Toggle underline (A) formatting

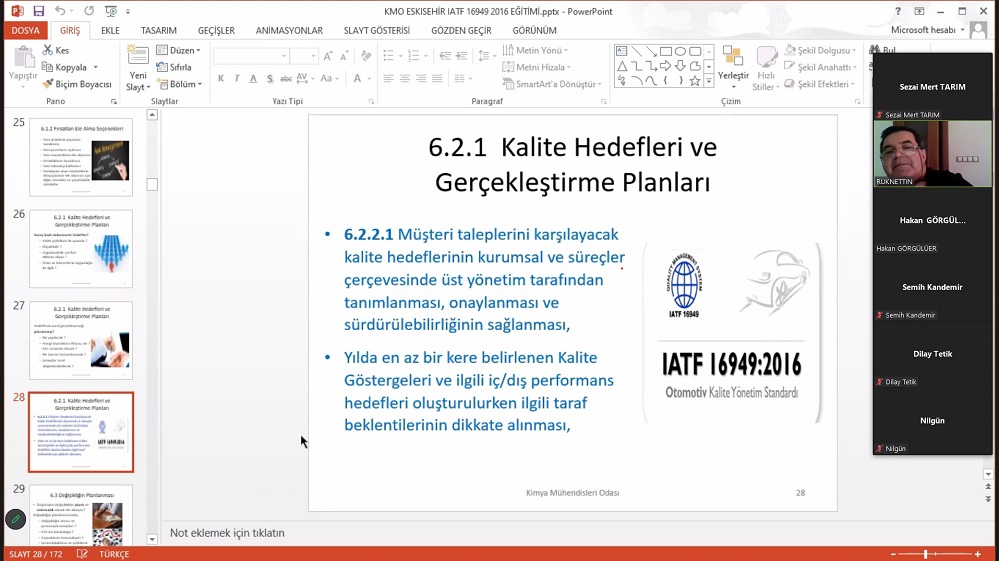click(252, 79)
